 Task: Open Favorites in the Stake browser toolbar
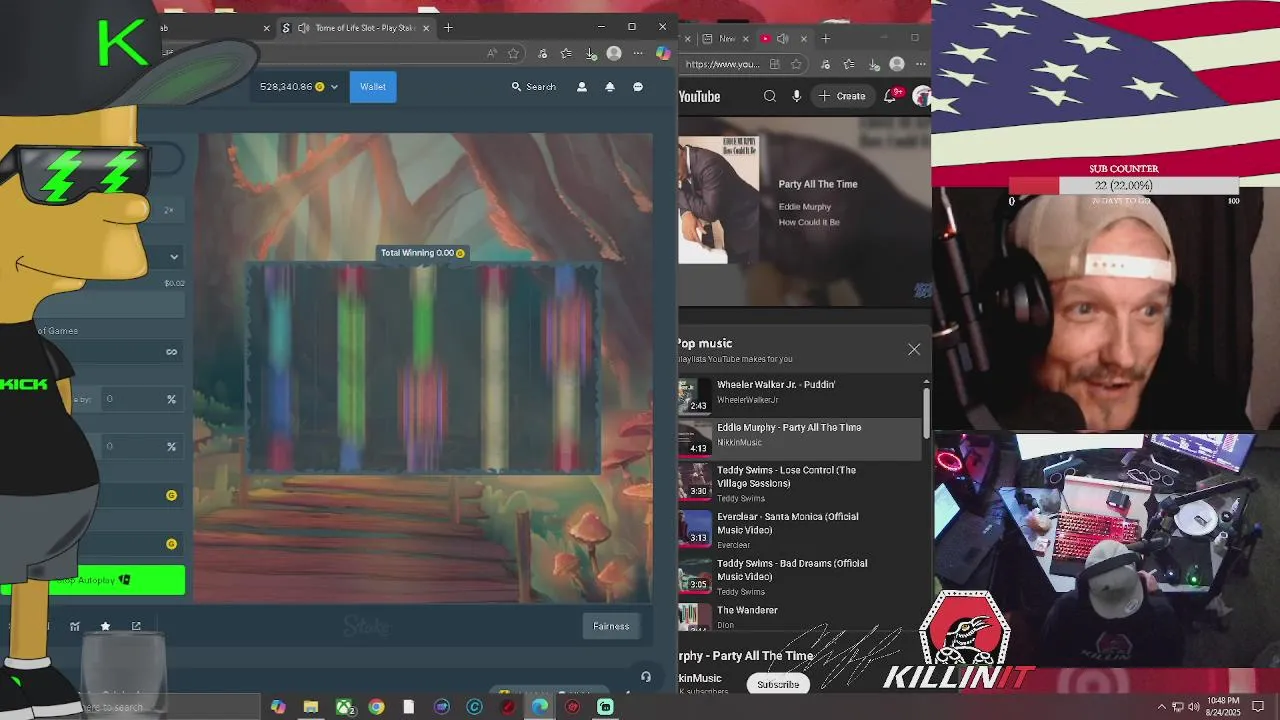(566, 53)
